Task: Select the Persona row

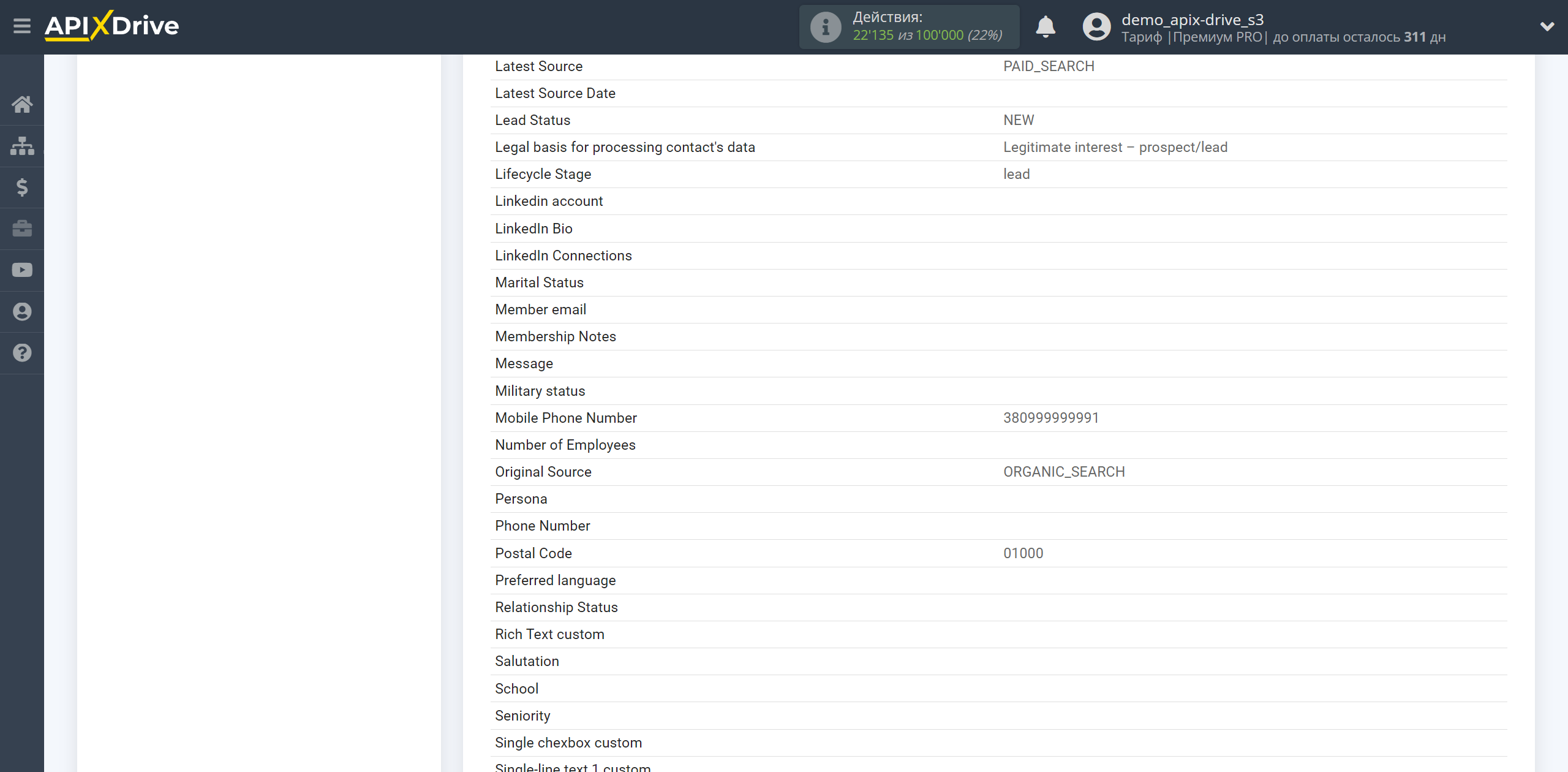Action: [998, 499]
